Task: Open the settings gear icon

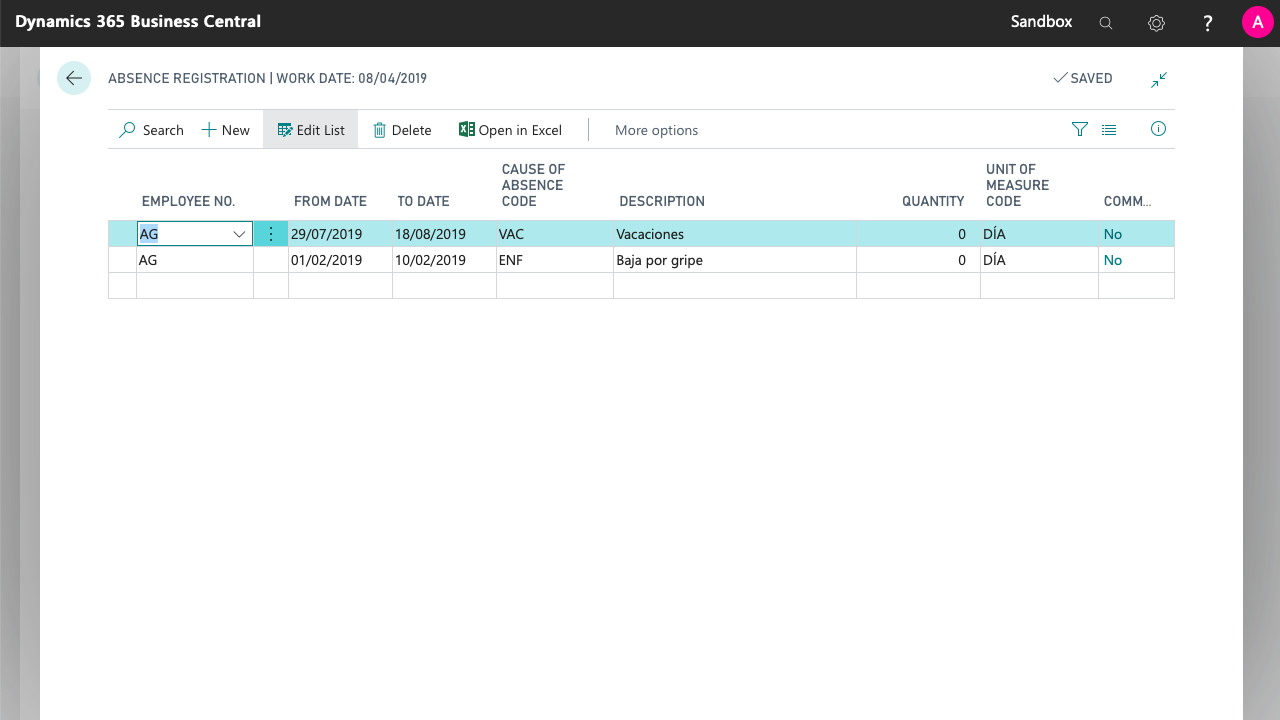Action: pyautogui.click(x=1156, y=23)
